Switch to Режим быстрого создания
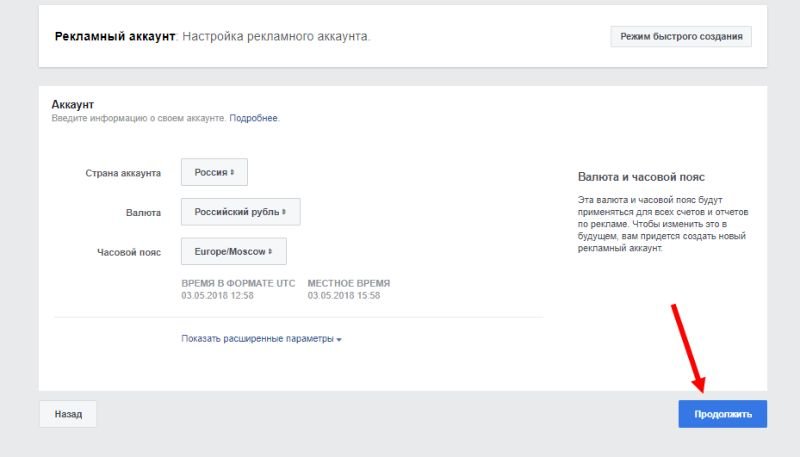The width and height of the screenshot is (800, 457). pos(681,37)
